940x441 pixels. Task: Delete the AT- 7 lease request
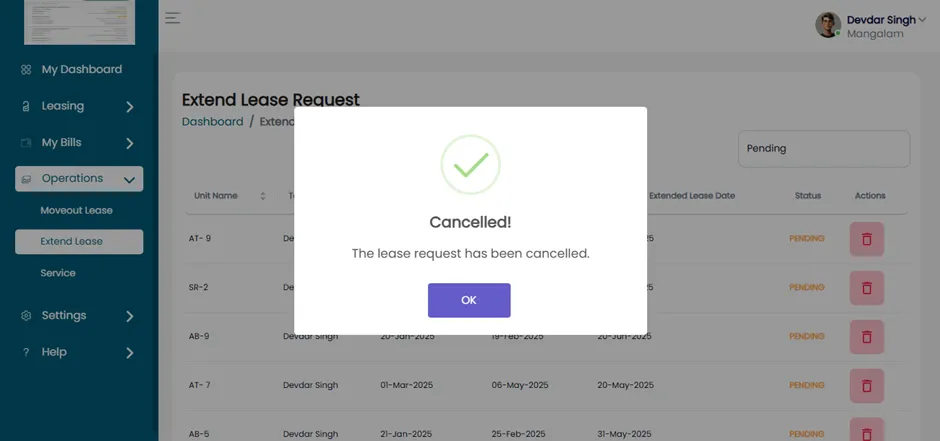866,385
